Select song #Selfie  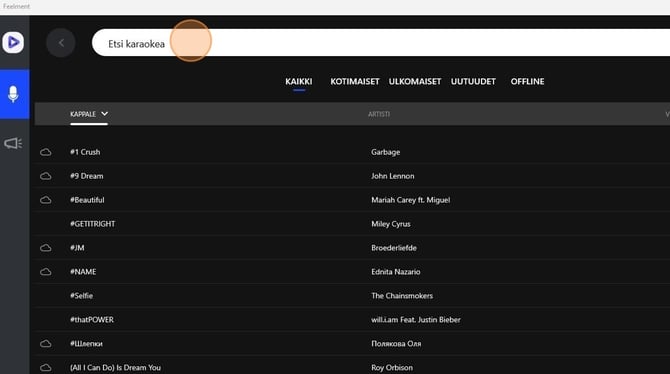coord(82,296)
